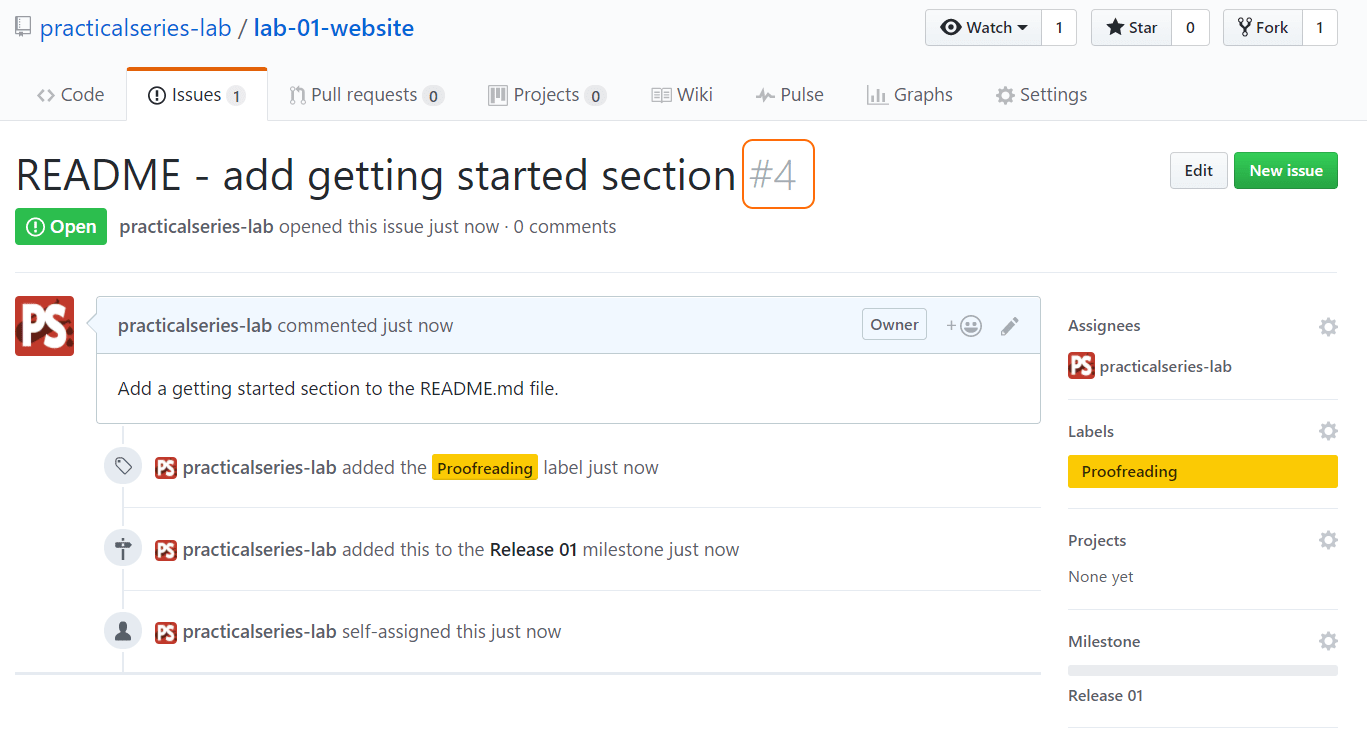The width and height of the screenshot is (1367, 734).
Task: Go to the Settings tab
Action: 1041,95
